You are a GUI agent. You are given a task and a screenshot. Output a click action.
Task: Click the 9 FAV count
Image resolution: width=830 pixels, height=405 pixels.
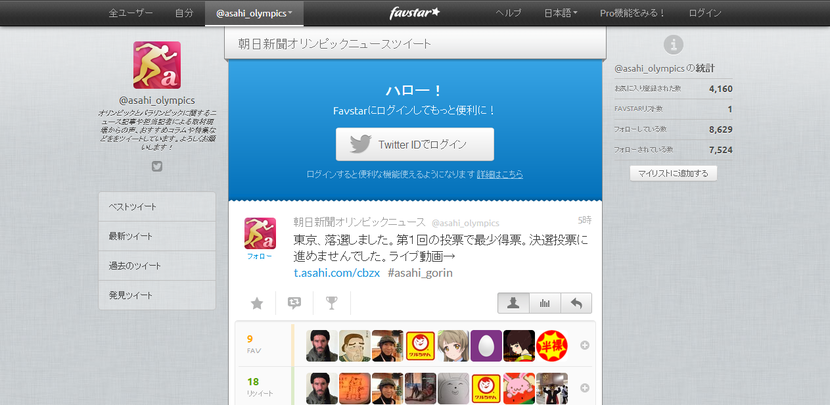coord(250,339)
